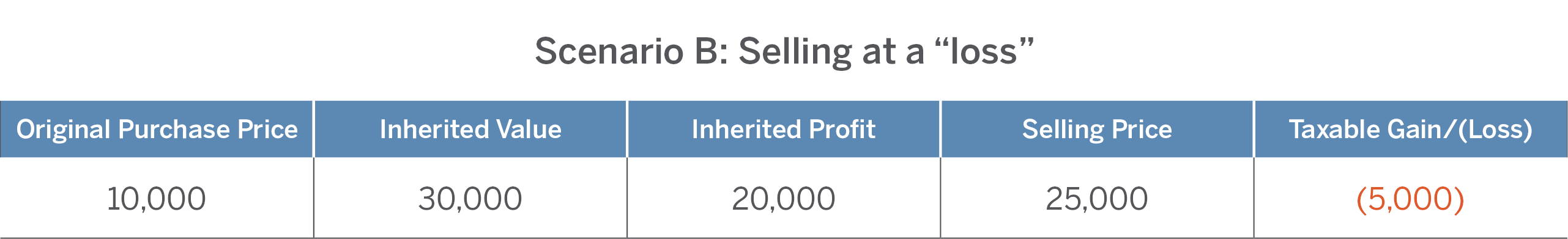Click the Selling Price column header
The height and width of the screenshot is (239, 1568).
point(1097,129)
